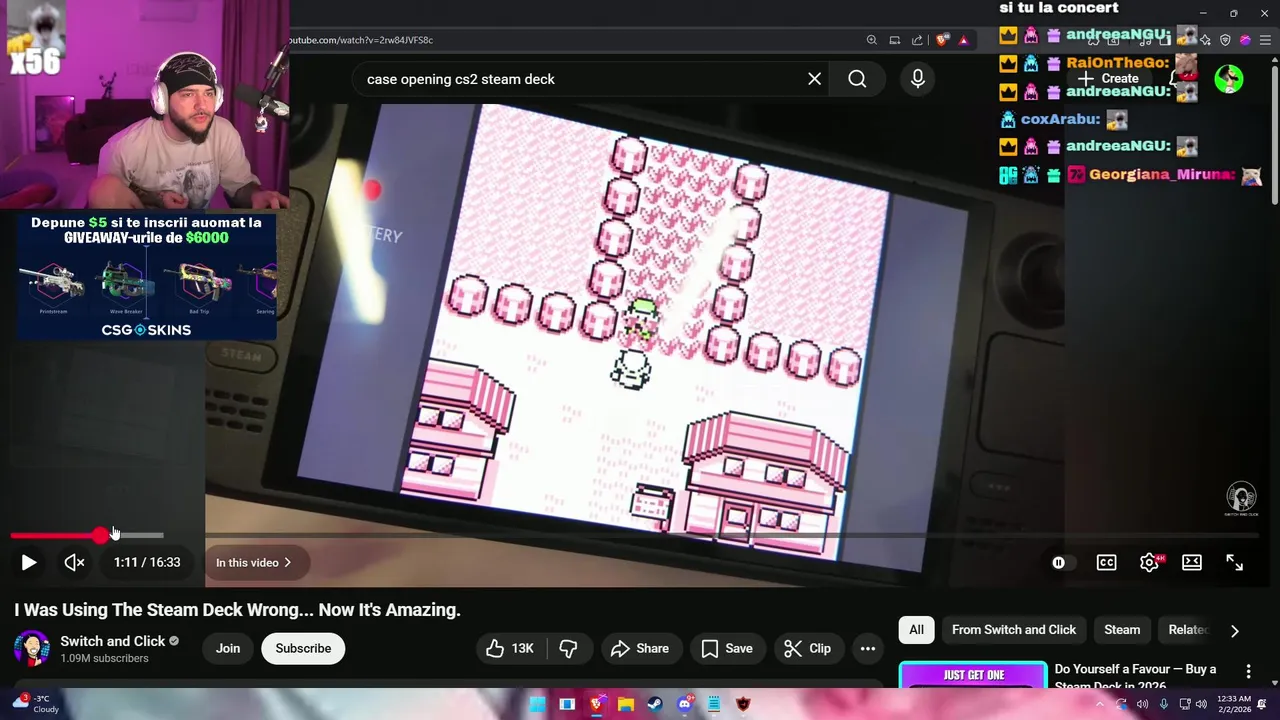The height and width of the screenshot is (720, 1280).
Task: Open the 'Do Yourself a Favour' video title
Action: coord(1135,676)
